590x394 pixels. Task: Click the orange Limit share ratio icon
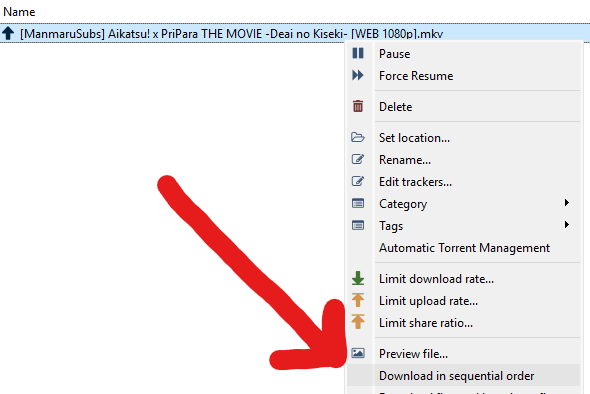[x=358, y=322]
